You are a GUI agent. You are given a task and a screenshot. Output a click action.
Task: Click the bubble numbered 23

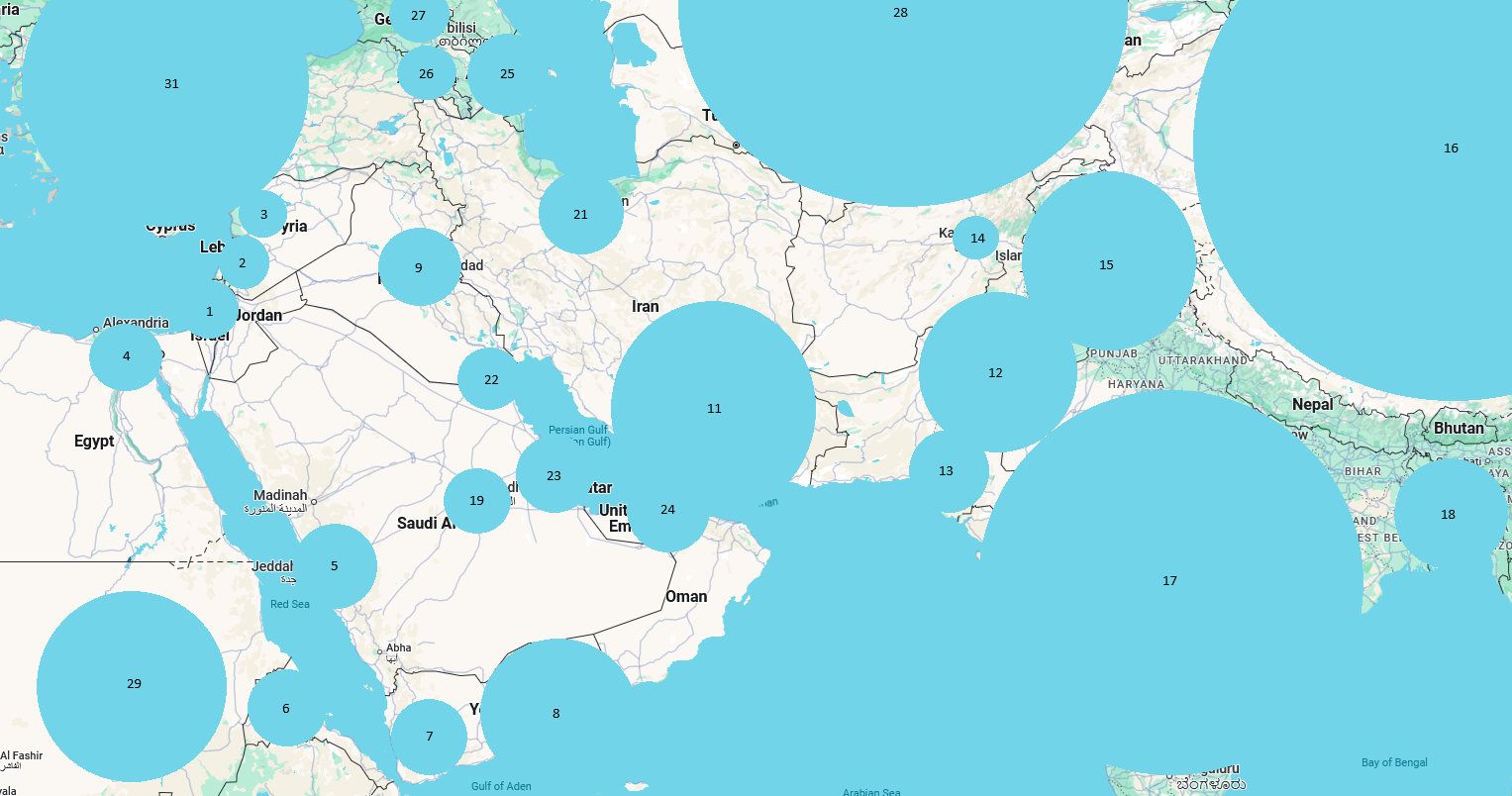554,475
